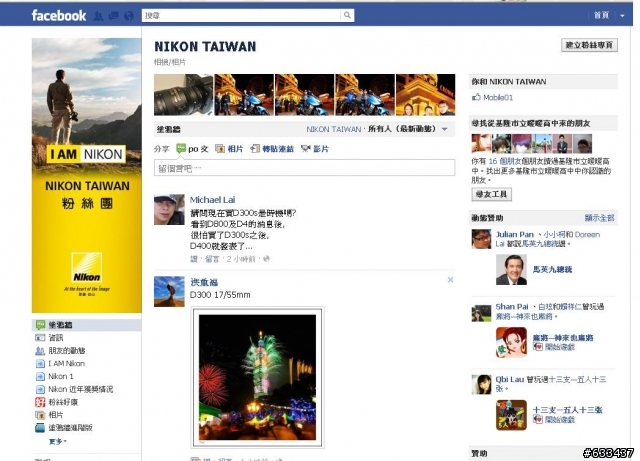Screen dimensions: 640x461
Task: Show all sponsored activity link
Action: (599, 218)
